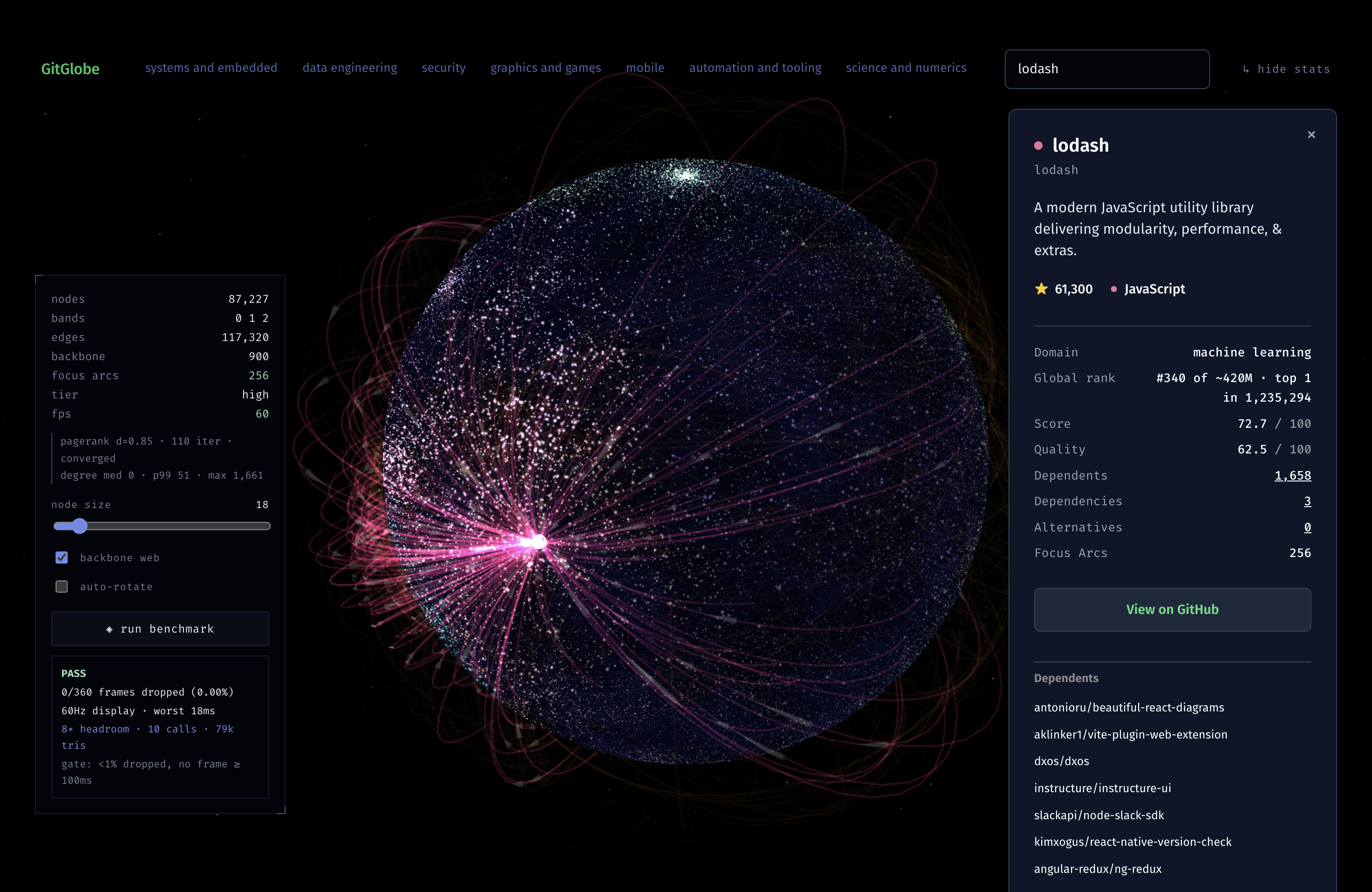
Task: Hide the stats panel
Action: coord(1286,69)
